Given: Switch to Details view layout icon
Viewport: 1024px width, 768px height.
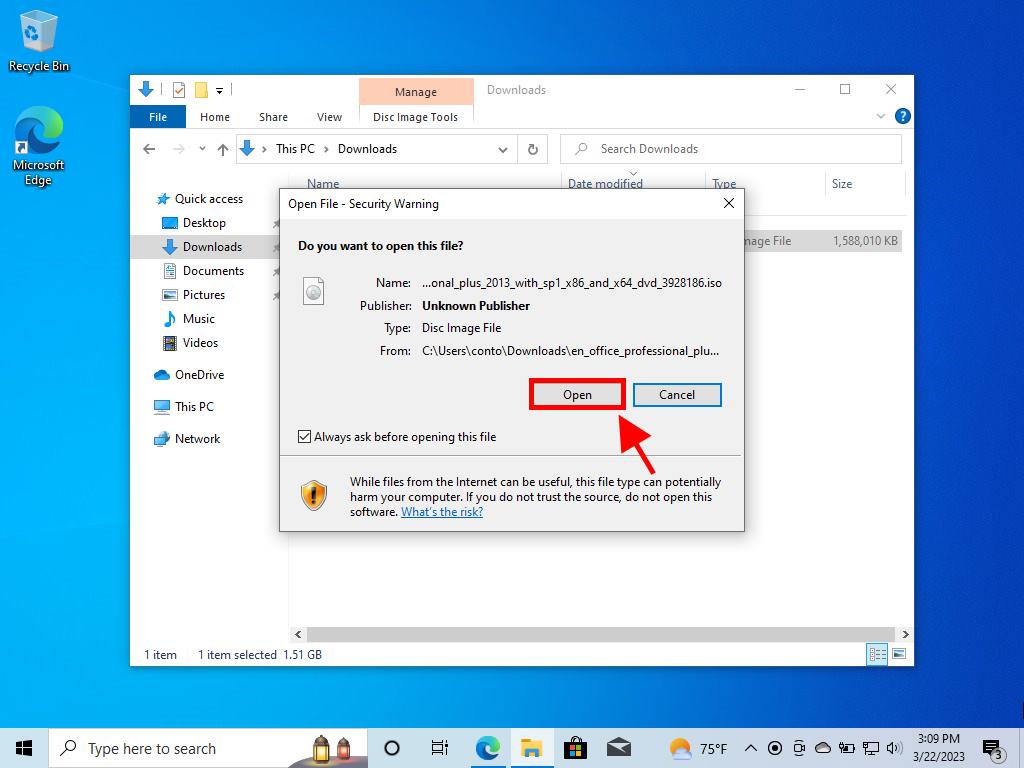Looking at the screenshot, I should (x=877, y=654).
